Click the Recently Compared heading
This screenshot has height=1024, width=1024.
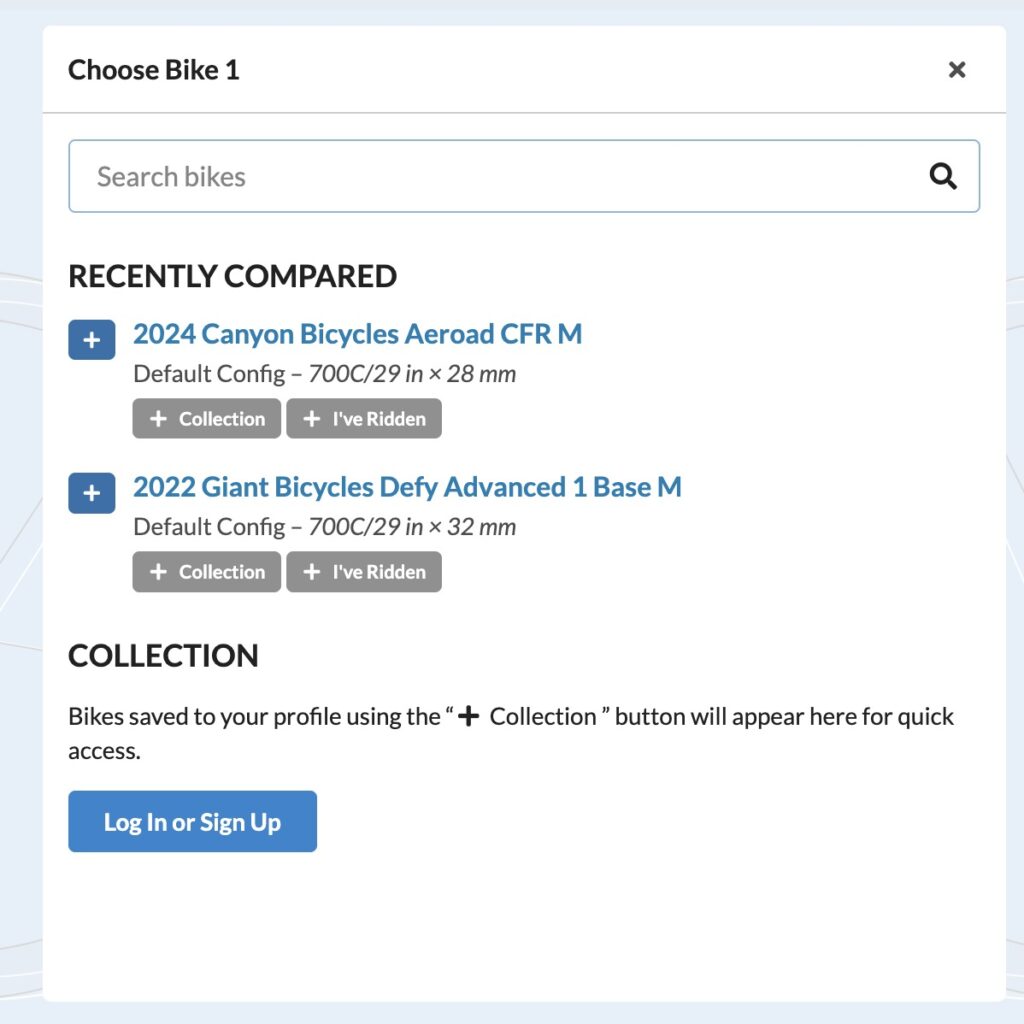click(x=232, y=276)
